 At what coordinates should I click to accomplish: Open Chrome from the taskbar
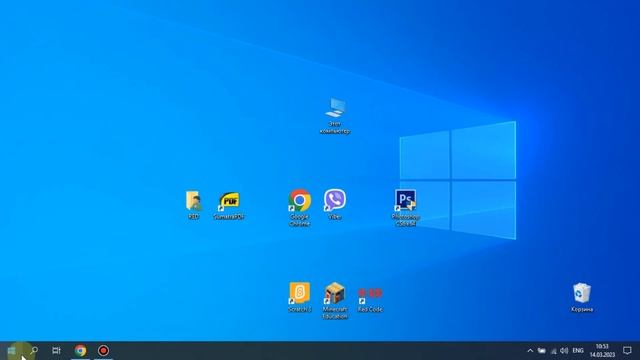[80, 351]
